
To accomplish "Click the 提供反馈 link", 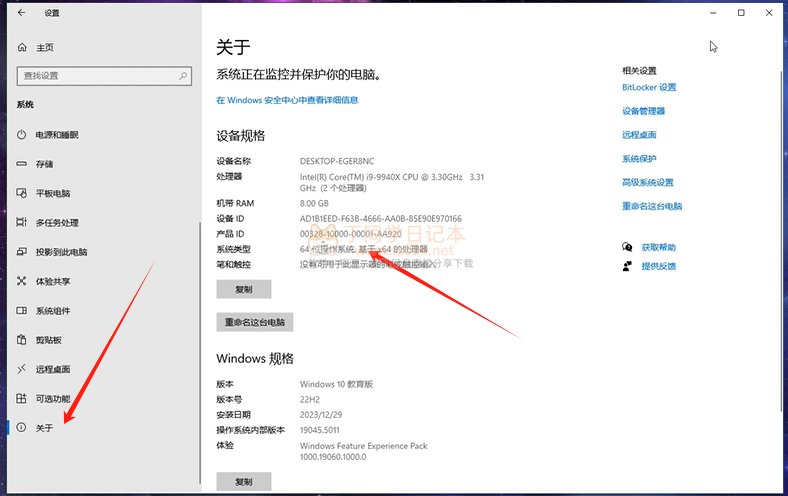I will point(658,266).
